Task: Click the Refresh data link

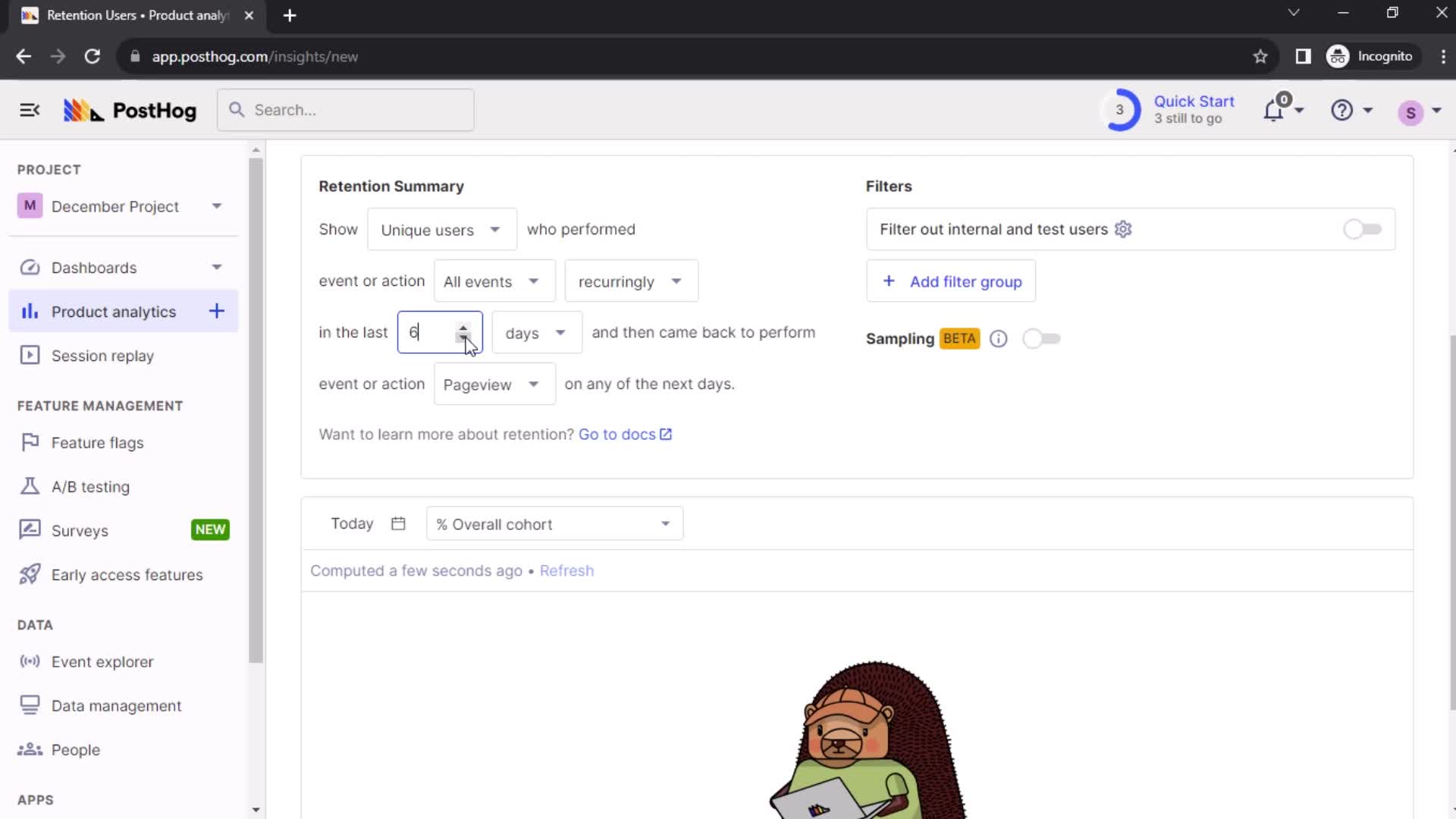Action: (567, 570)
